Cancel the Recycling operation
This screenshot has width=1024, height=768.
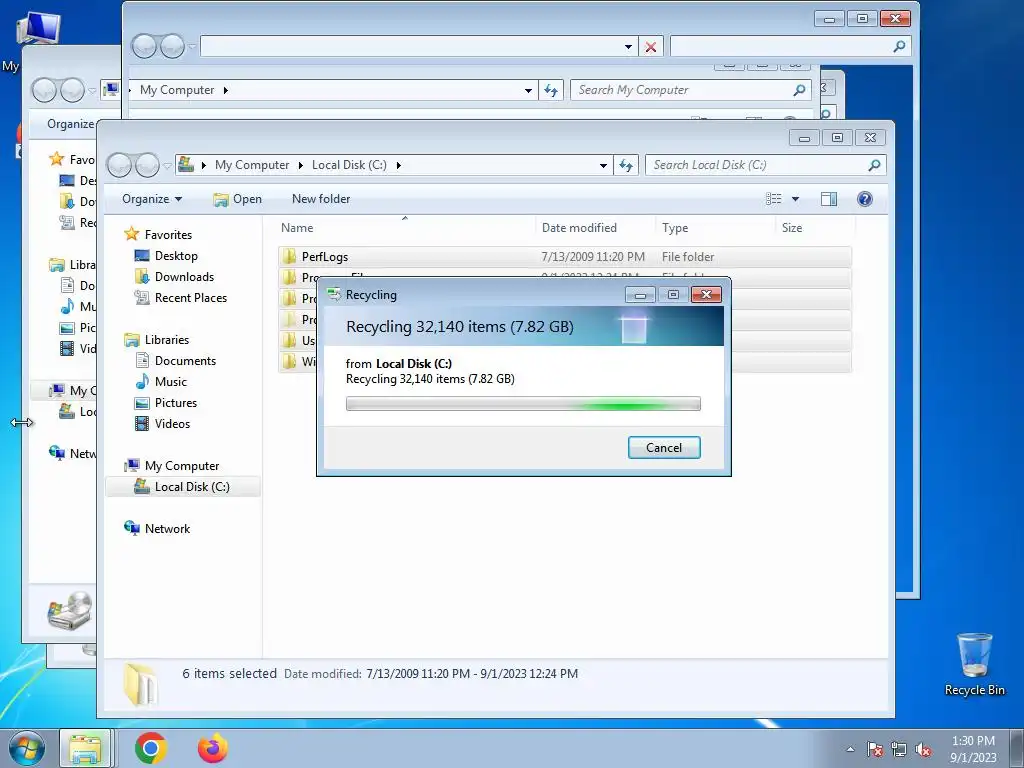(664, 447)
